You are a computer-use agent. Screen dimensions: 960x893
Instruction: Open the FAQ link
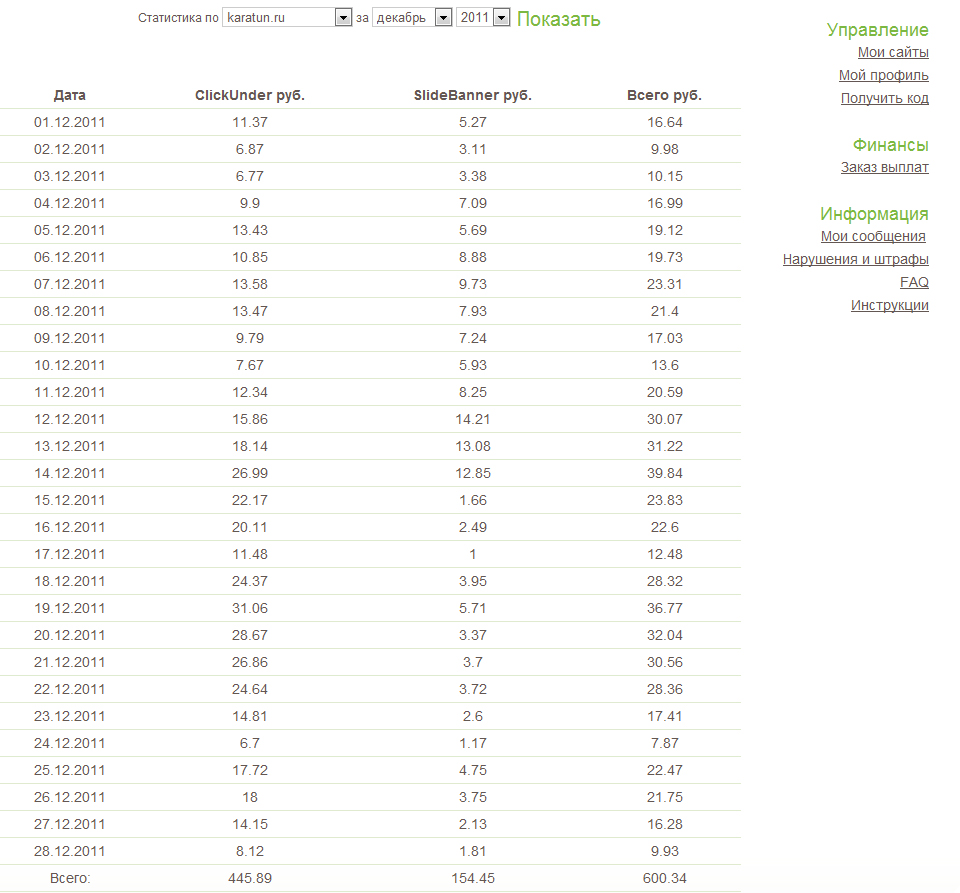tap(914, 282)
